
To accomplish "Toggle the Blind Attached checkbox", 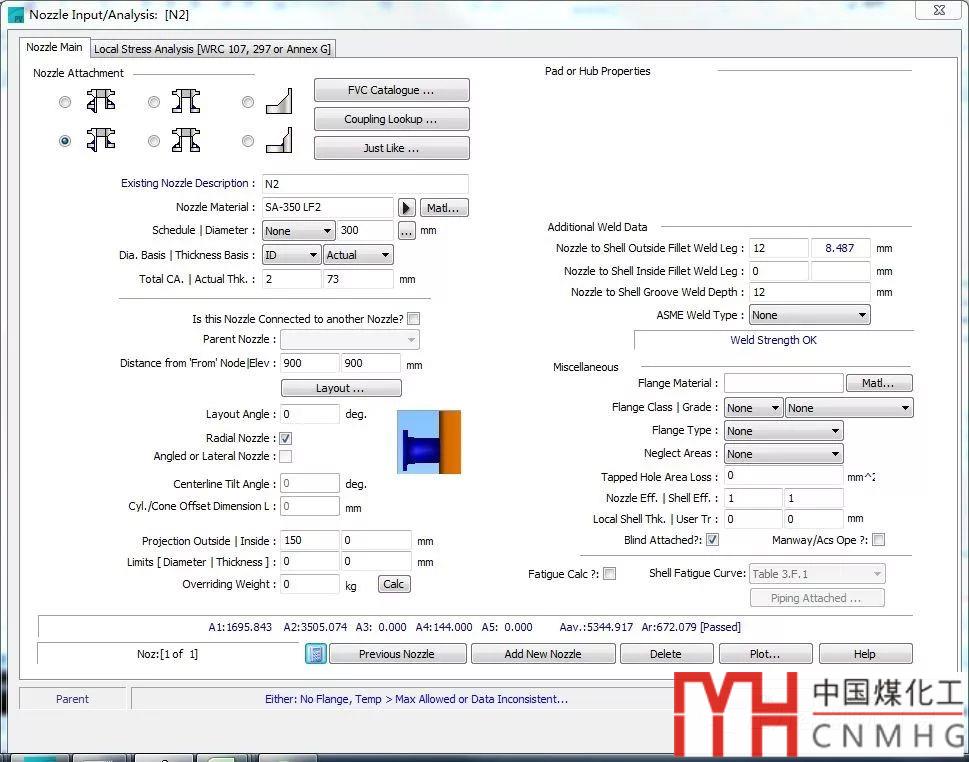I will (x=712, y=540).
